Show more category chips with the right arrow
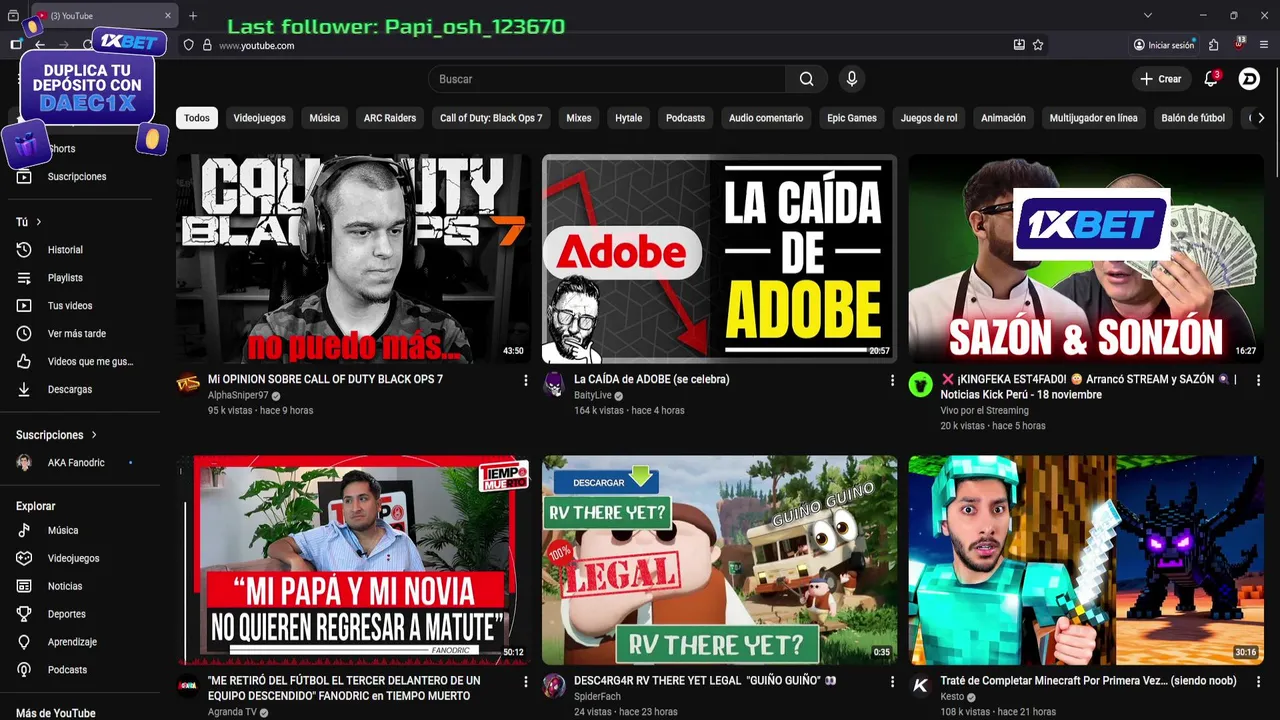1280x720 pixels. [x=1261, y=118]
